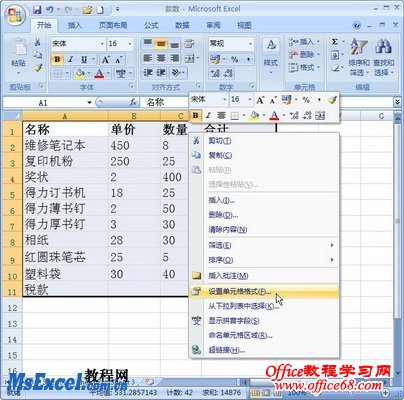This screenshot has height=400, width=404.
Task: Open the 样式 styles button
Action: tap(271, 57)
